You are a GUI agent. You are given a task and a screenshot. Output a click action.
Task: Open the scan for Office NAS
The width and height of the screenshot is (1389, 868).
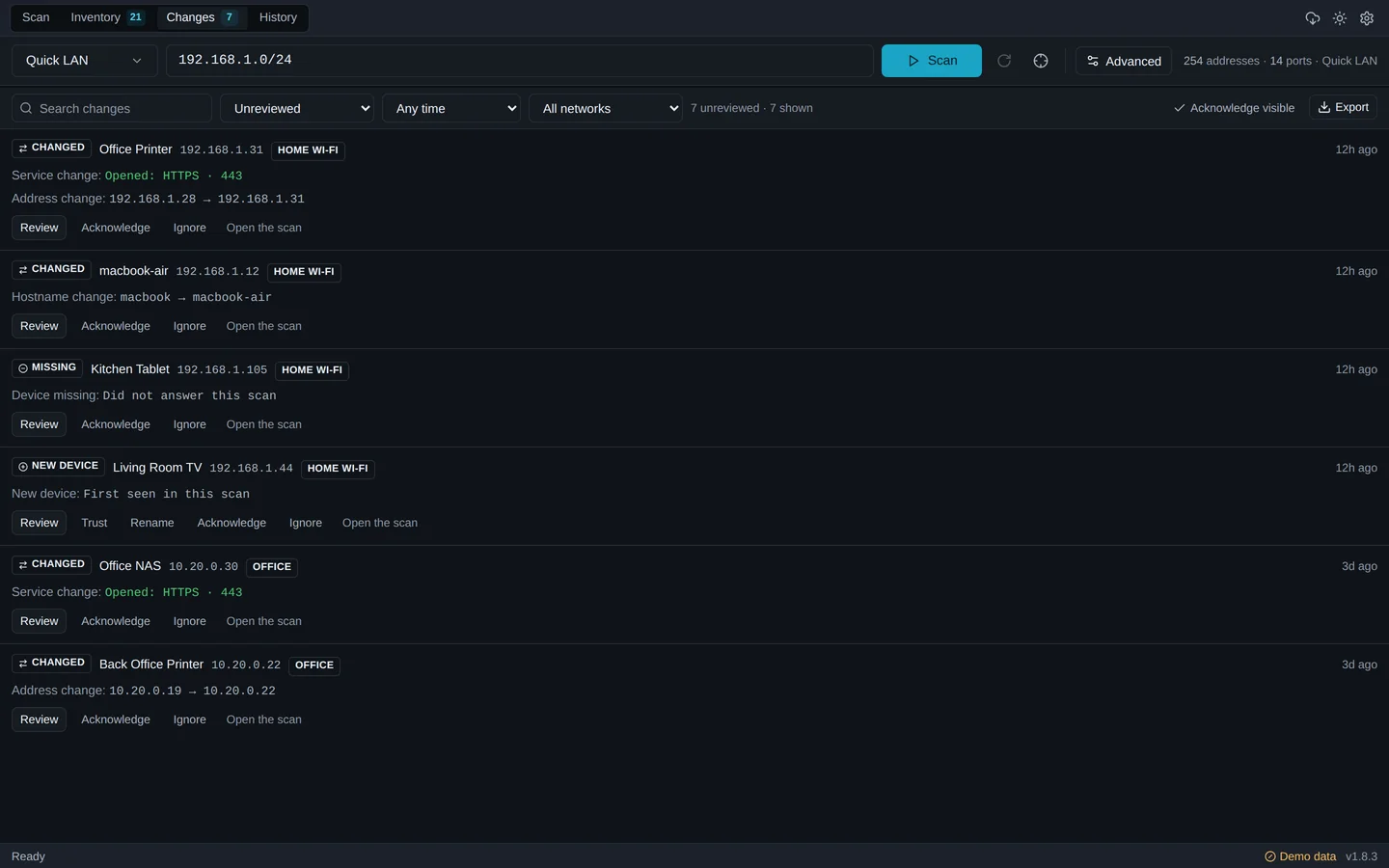tap(264, 621)
